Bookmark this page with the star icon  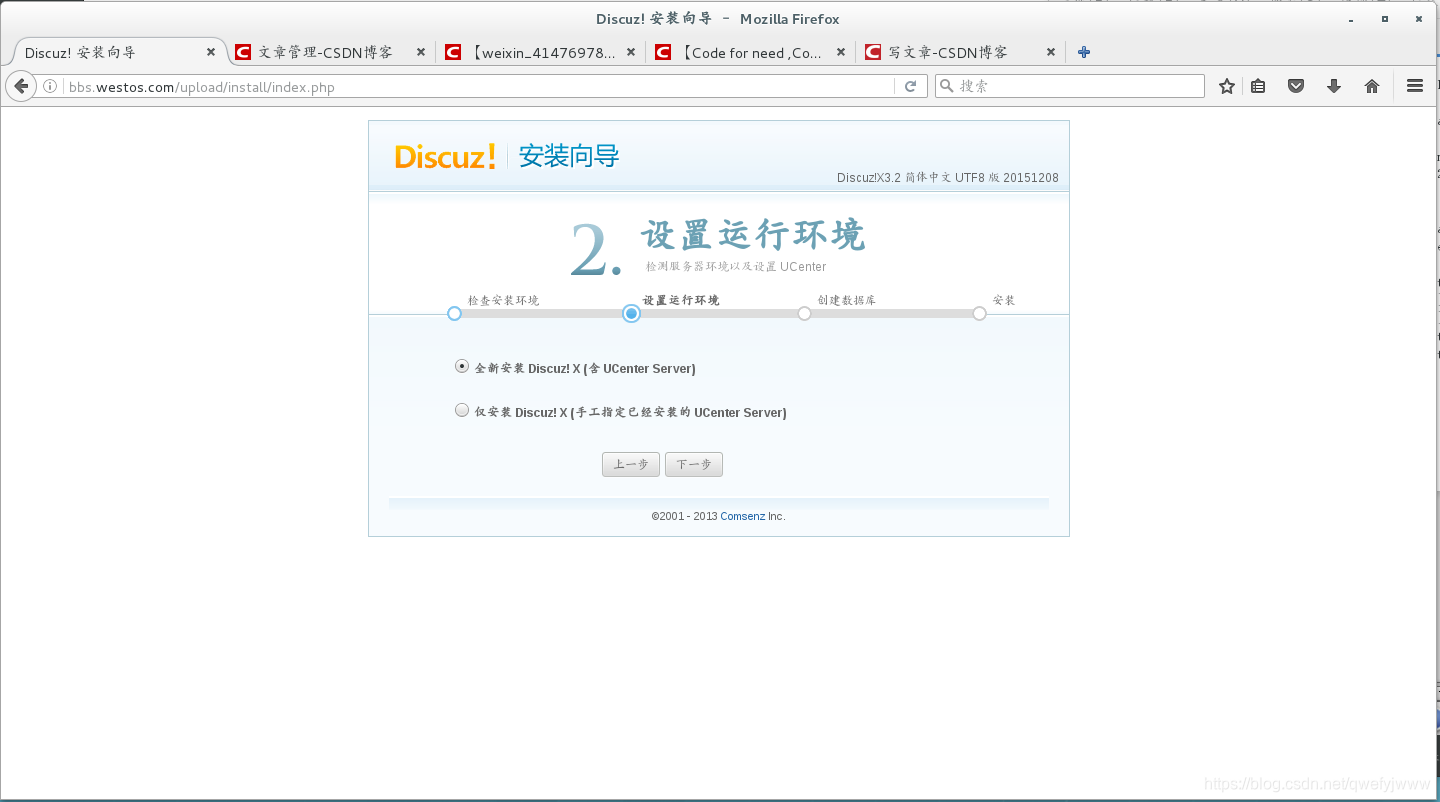(x=1227, y=87)
